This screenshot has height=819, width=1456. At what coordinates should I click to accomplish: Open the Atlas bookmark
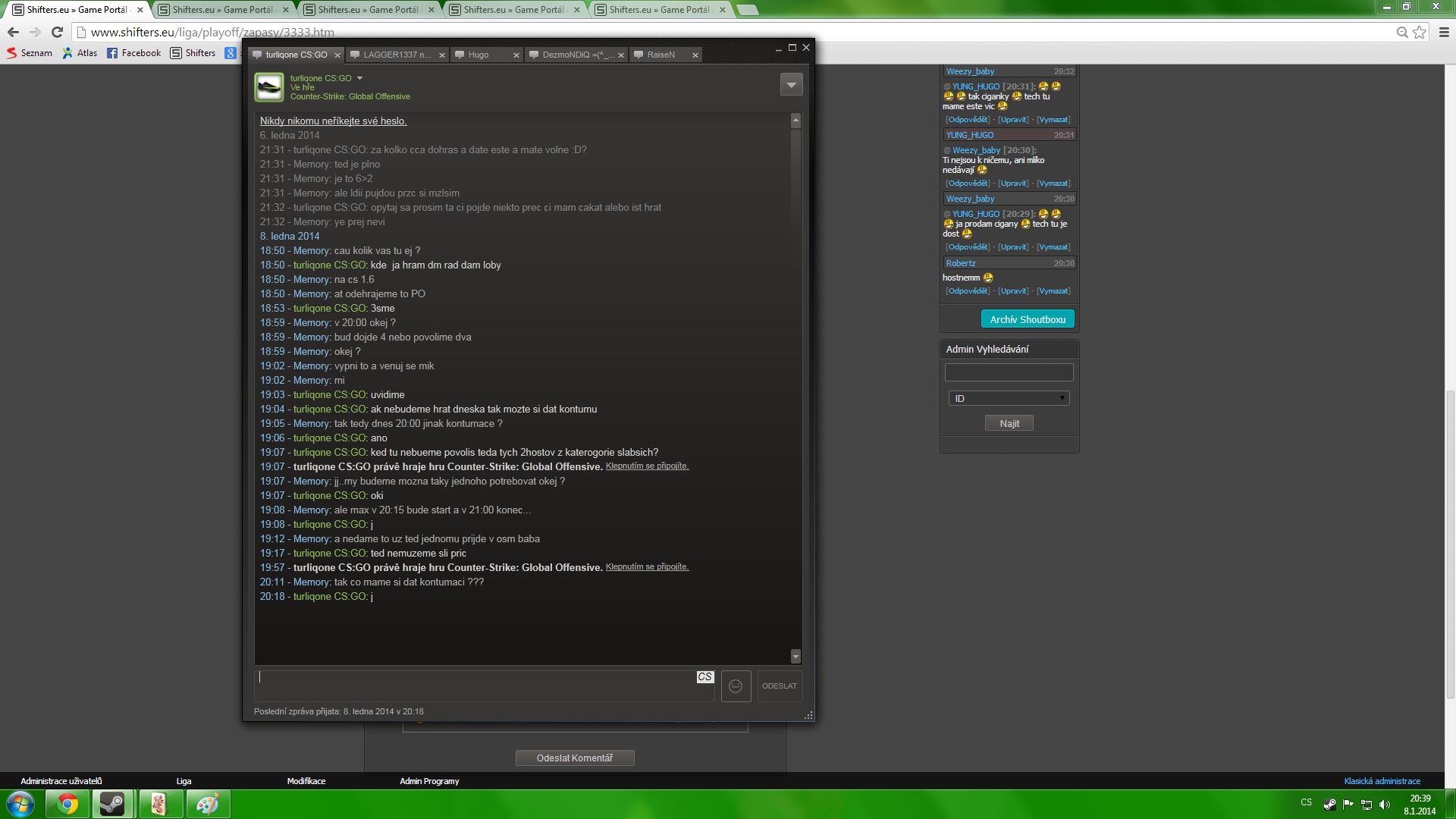80,53
